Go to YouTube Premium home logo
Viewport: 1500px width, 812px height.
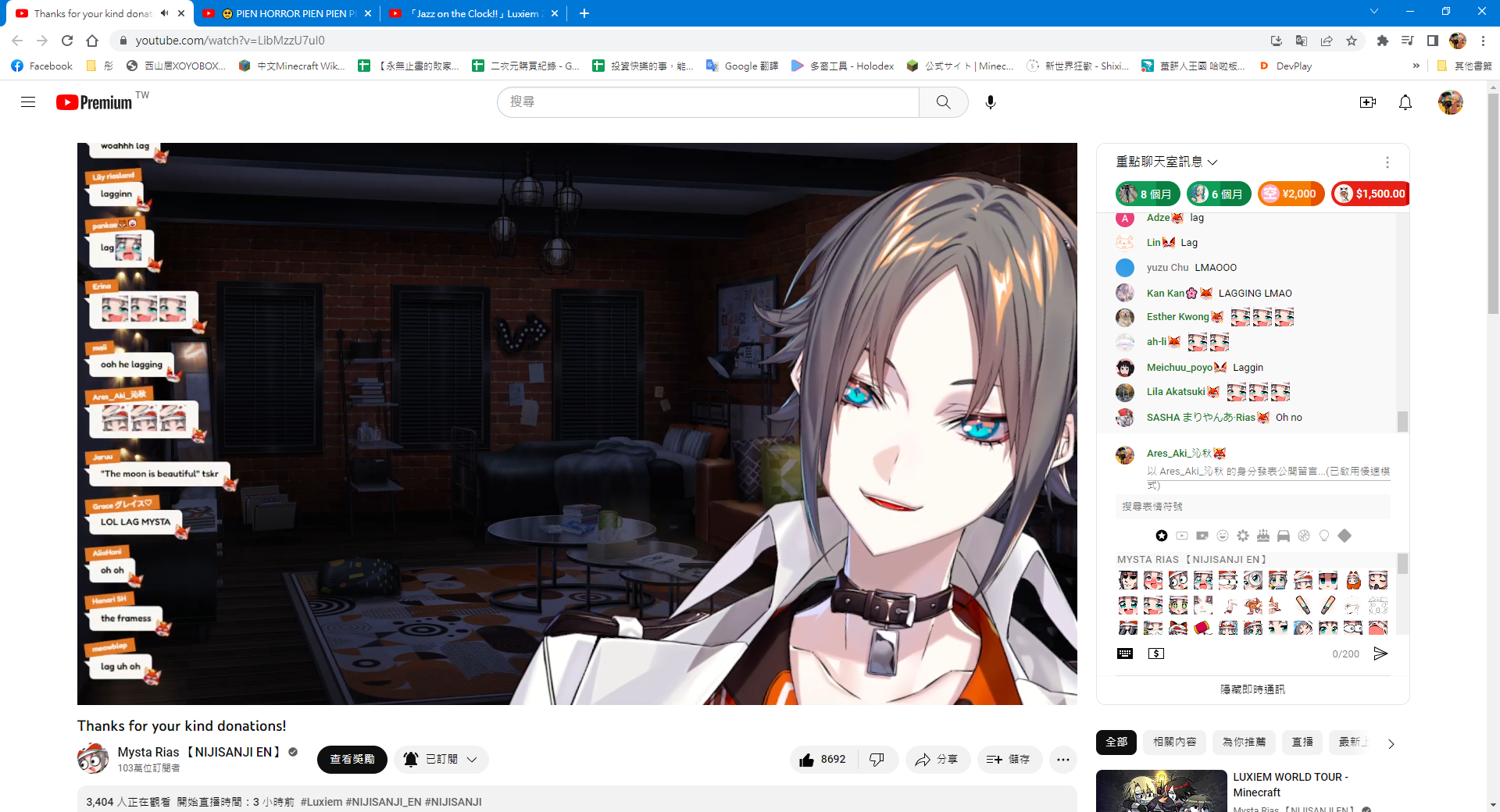(x=94, y=102)
